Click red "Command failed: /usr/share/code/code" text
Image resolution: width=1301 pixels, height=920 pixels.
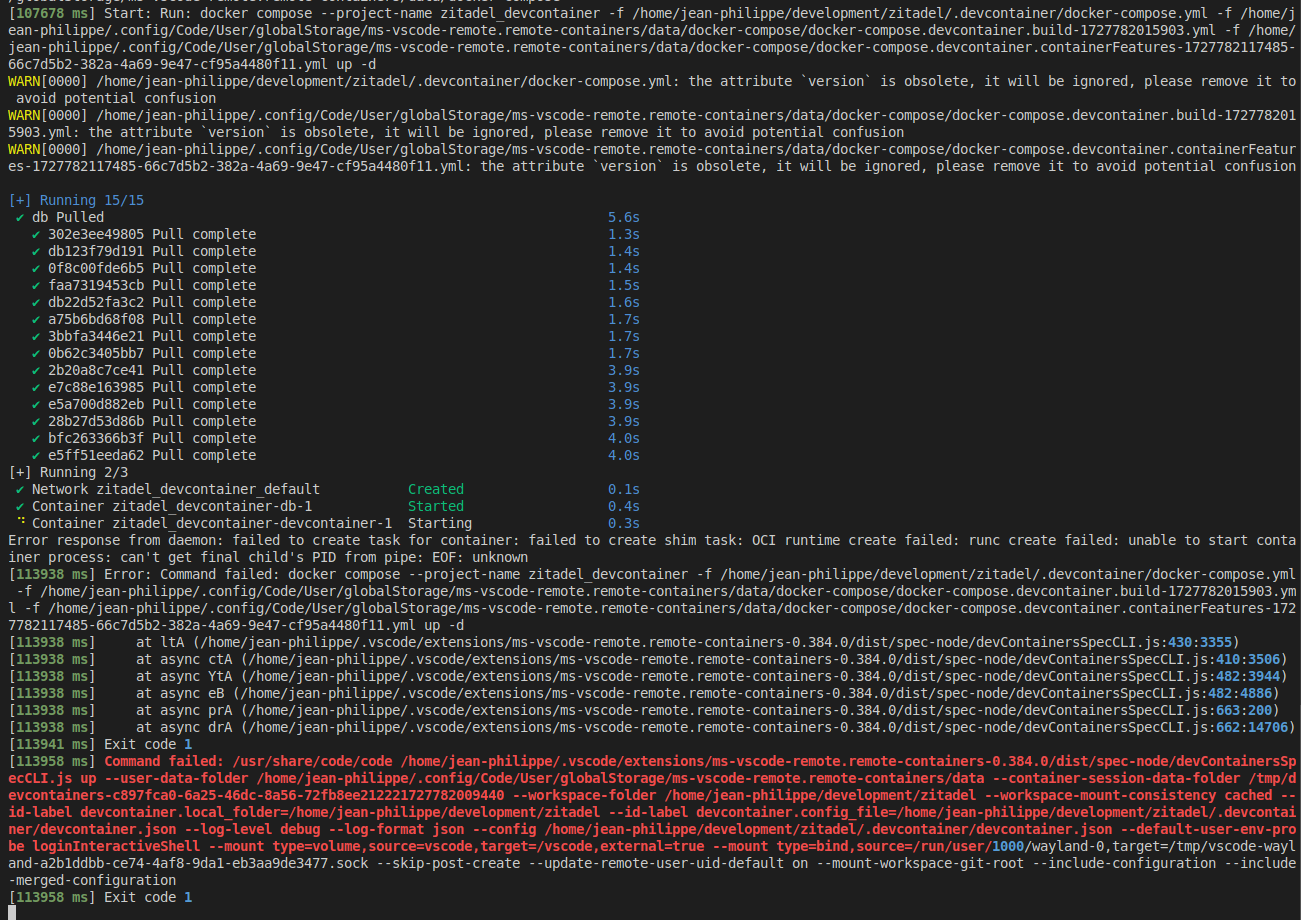pos(248,761)
